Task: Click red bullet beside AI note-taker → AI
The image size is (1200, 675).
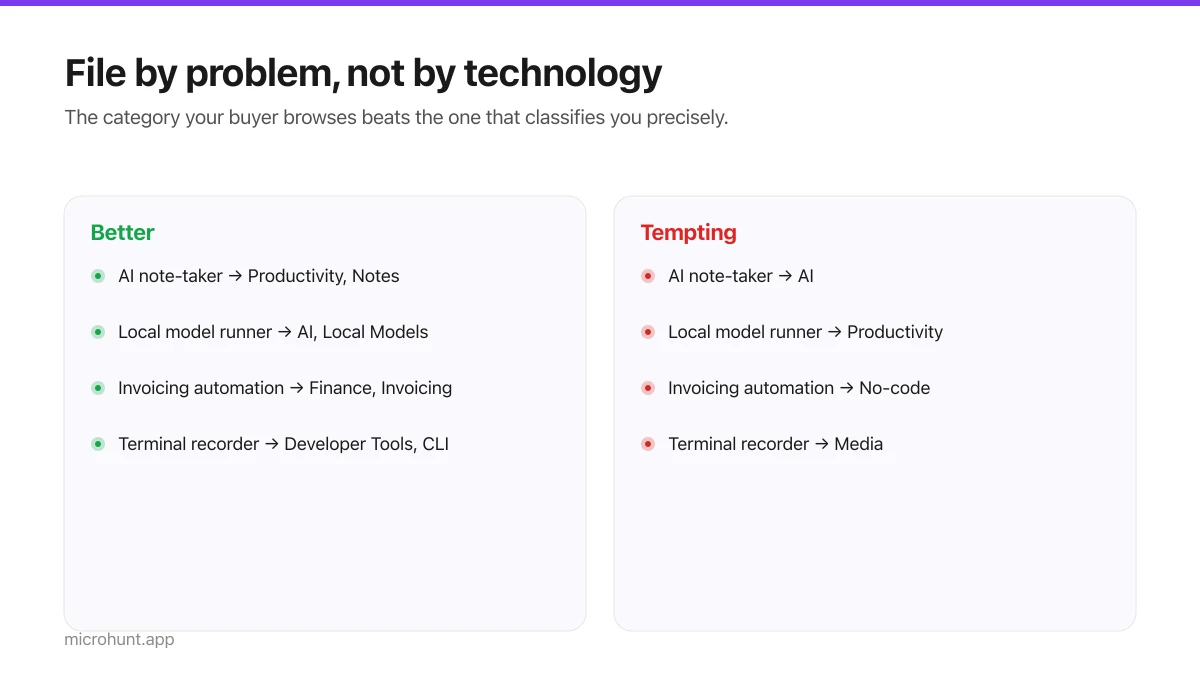Action: point(648,276)
